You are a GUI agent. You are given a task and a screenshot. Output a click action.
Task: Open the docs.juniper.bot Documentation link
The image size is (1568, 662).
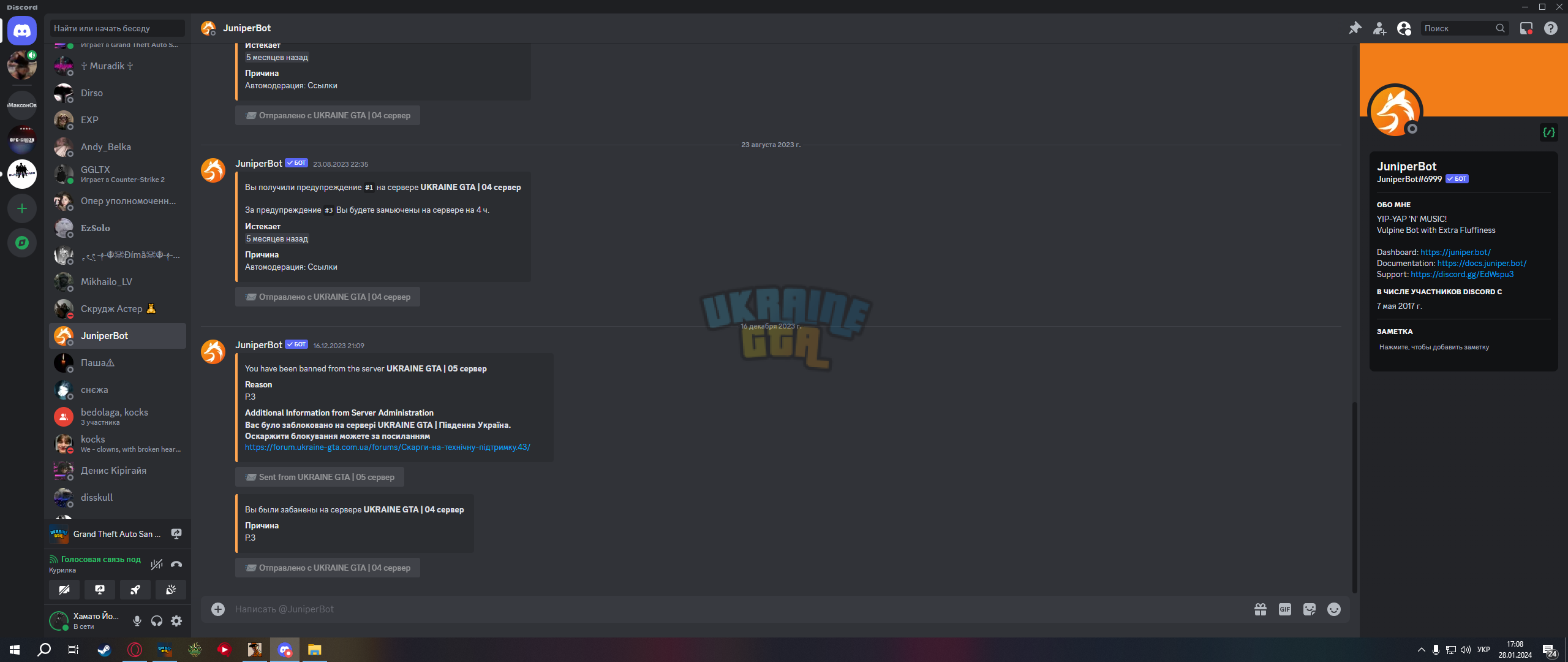coord(1482,264)
